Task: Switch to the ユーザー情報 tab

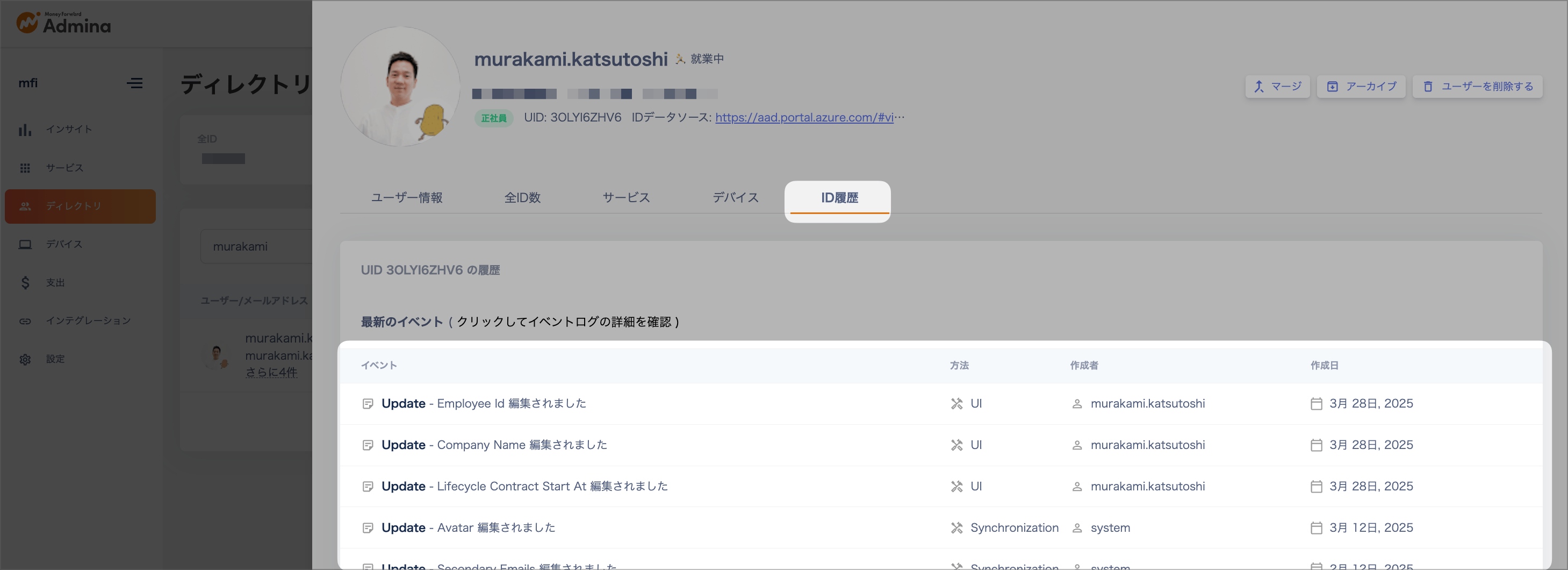Action: 407,197
